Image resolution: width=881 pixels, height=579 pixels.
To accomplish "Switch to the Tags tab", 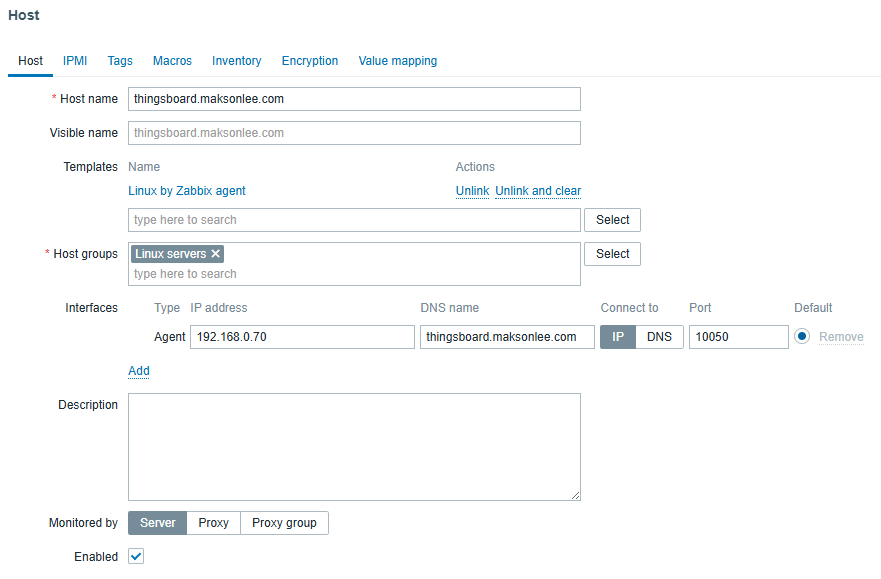I will click(120, 61).
